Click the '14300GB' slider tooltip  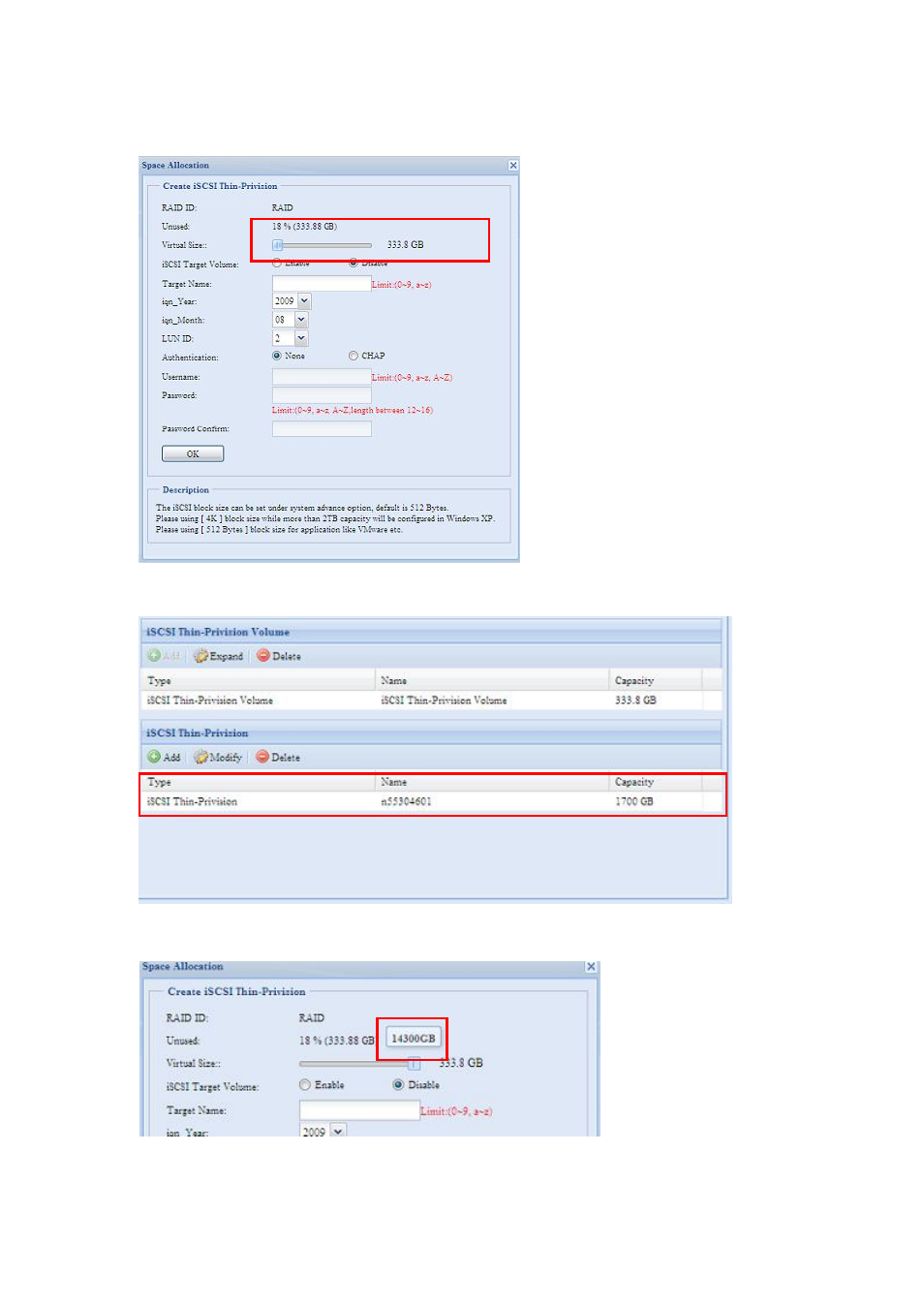[x=414, y=1038]
